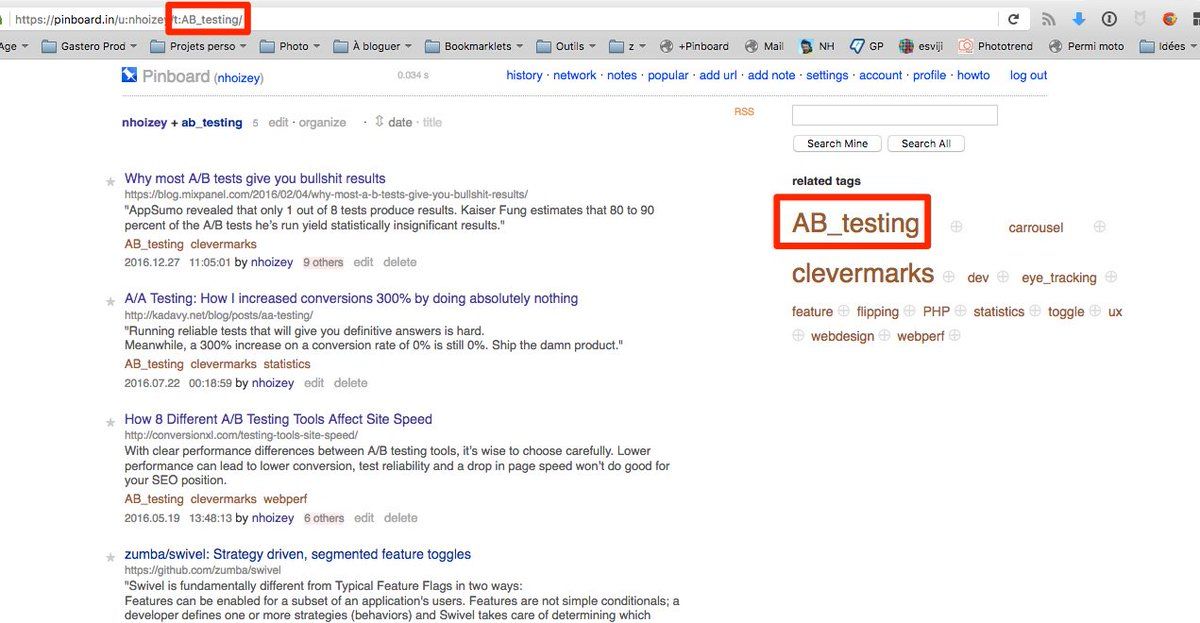Star the 'zumba/swivel' bookmark entry
The width and height of the screenshot is (1200, 623).
point(110,557)
